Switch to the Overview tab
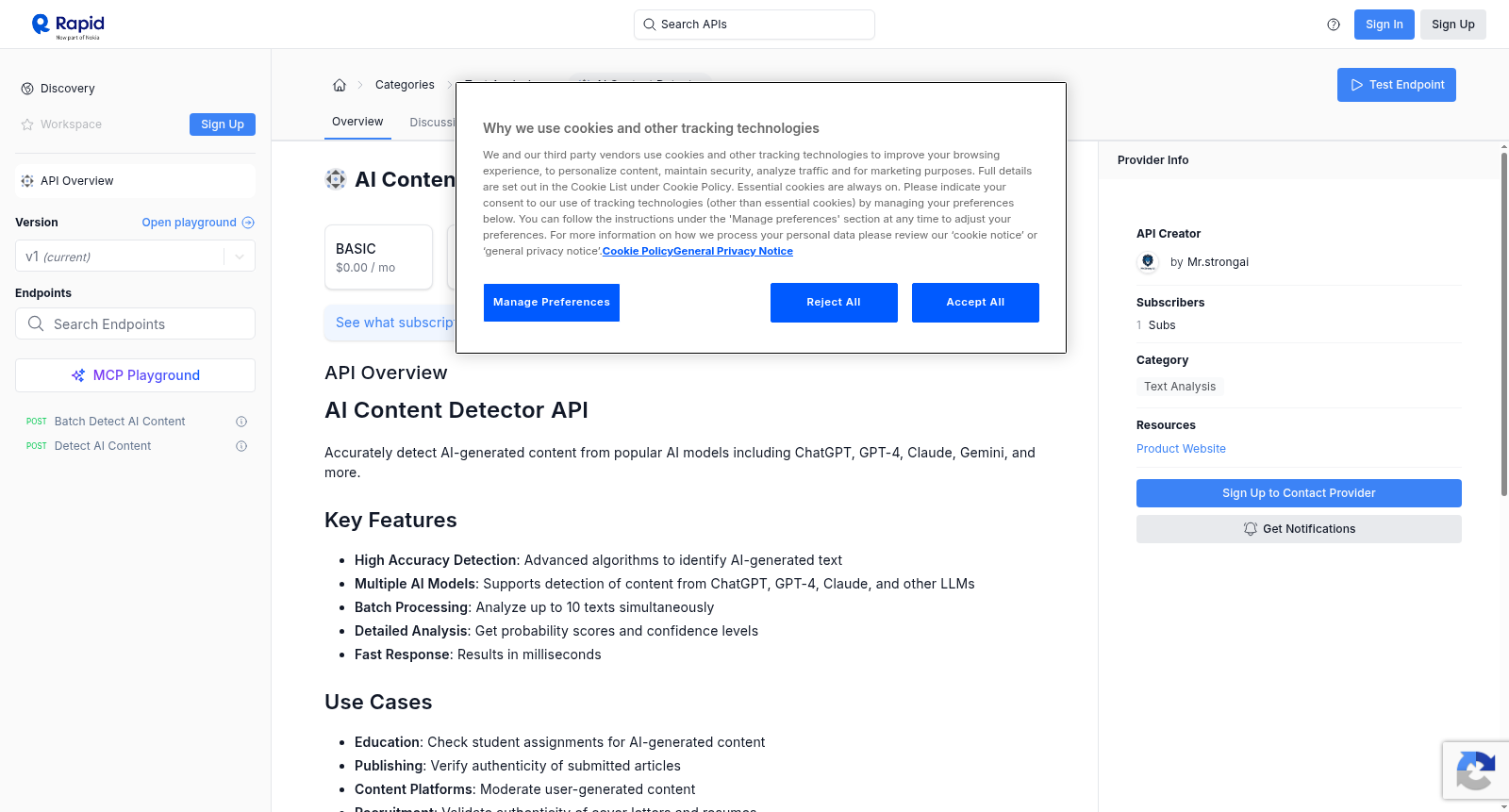Viewport: 1509px width, 812px height. (357, 122)
